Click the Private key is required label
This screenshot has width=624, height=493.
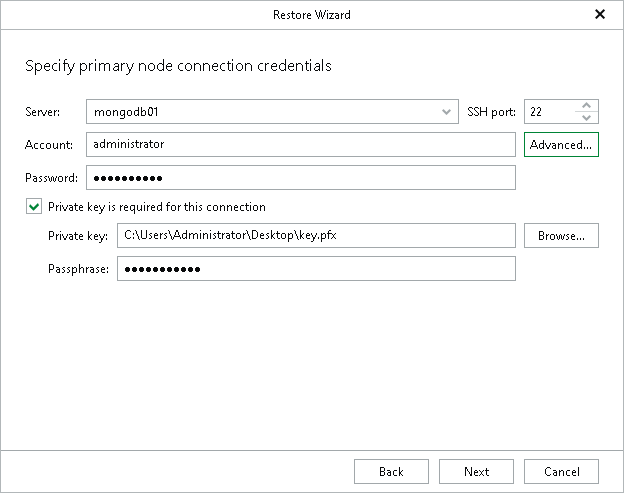[157, 207]
